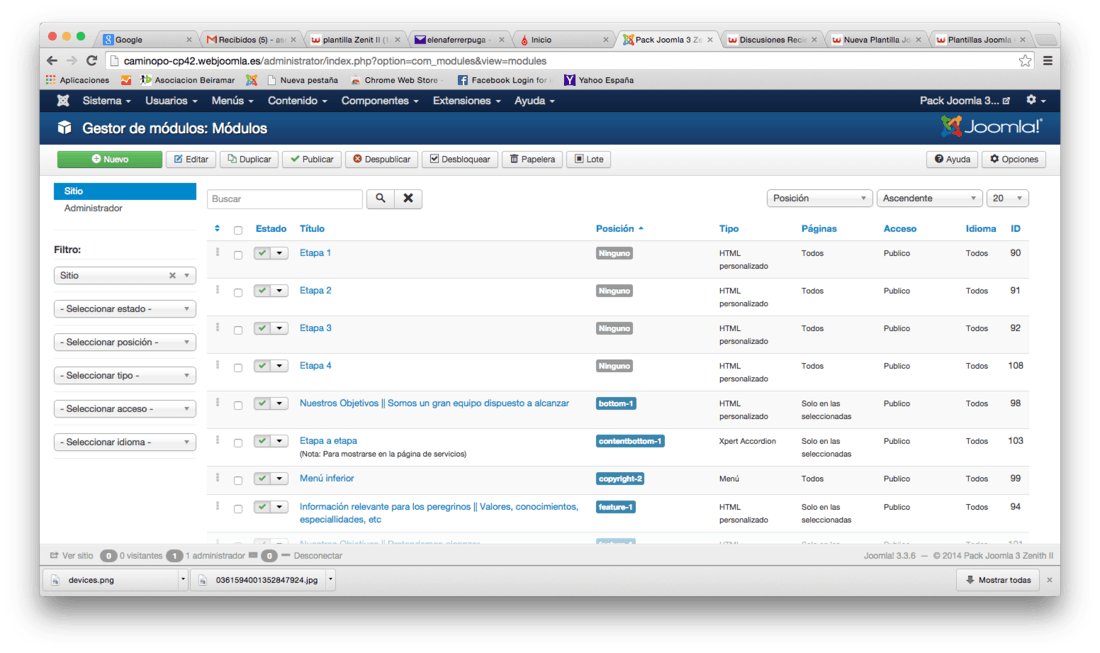Click Mostrar todas downloads button
Image resolution: width=1100 pixels, height=653 pixels.
pos(998,580)
